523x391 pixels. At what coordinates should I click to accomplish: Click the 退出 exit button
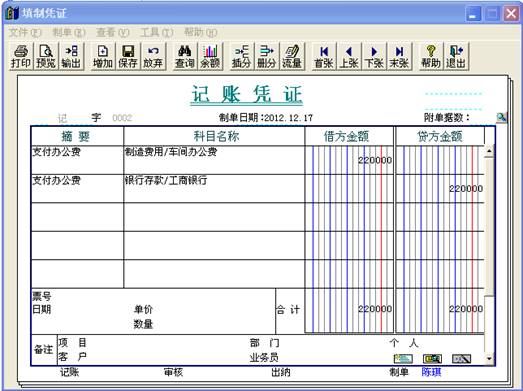click(x=456, y=56)
